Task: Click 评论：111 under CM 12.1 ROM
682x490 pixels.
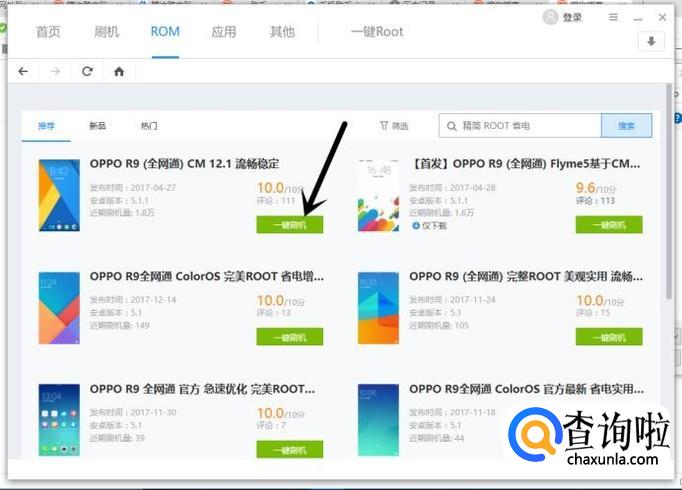Action: pyautogui.click(x=276, y=201)
